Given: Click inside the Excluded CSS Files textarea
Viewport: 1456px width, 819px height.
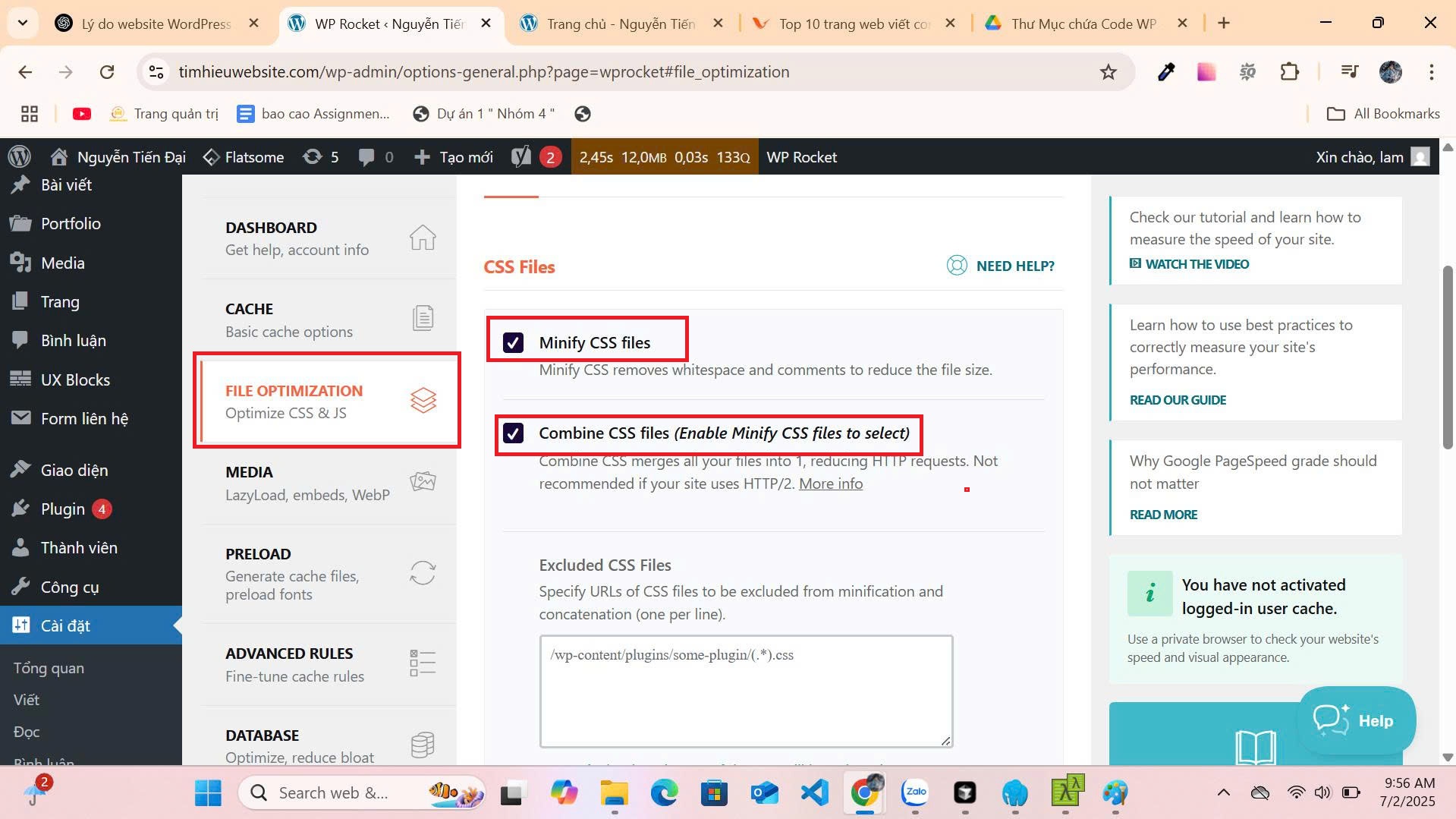Looking at the screenshot, I should point(746,691).
